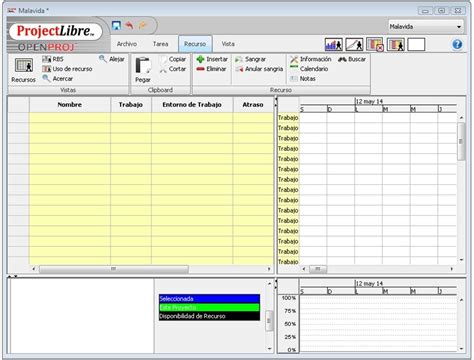Click Alejar zoom out
474x360 pixels.
[112, 59]
